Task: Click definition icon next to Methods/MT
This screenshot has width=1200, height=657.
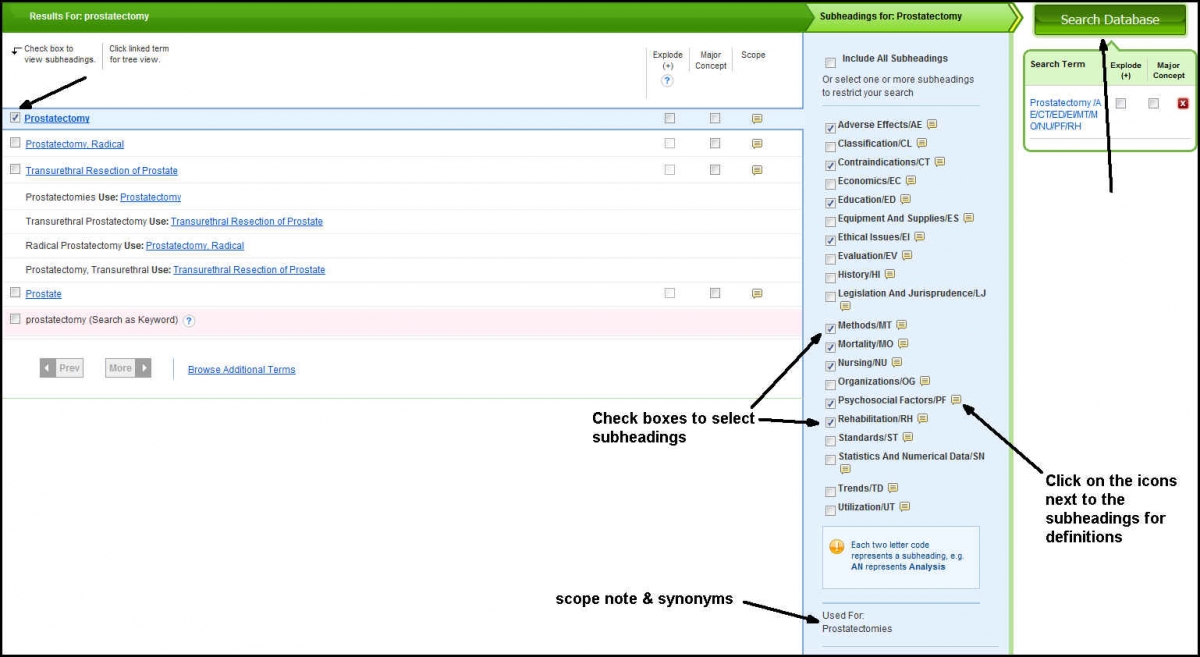Action: 901,325
